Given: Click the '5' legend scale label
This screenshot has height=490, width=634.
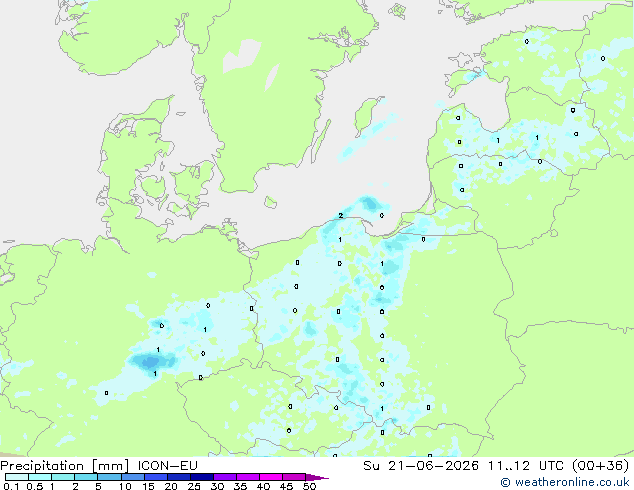Looking at the screenshot, I should (x=98, y=486).
